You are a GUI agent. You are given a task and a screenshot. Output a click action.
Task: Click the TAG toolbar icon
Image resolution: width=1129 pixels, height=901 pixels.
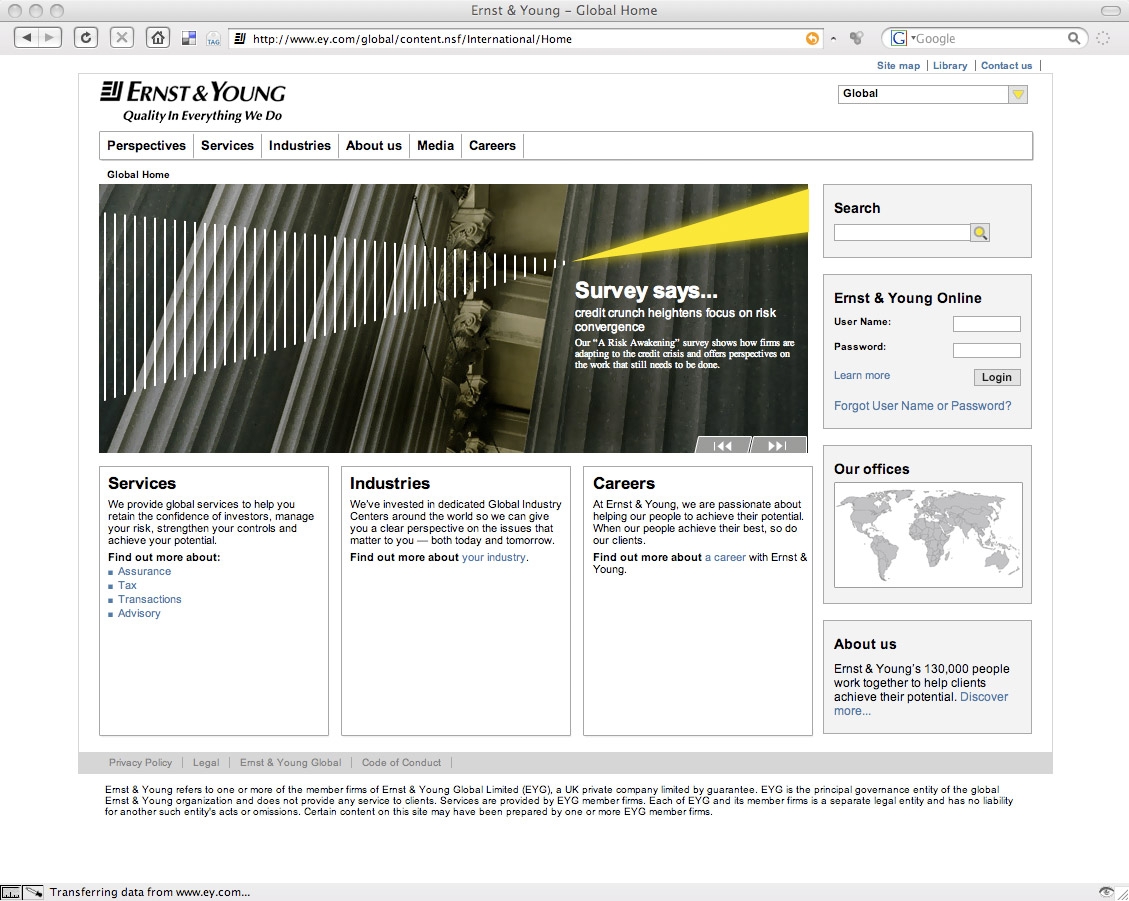(213, 39)
